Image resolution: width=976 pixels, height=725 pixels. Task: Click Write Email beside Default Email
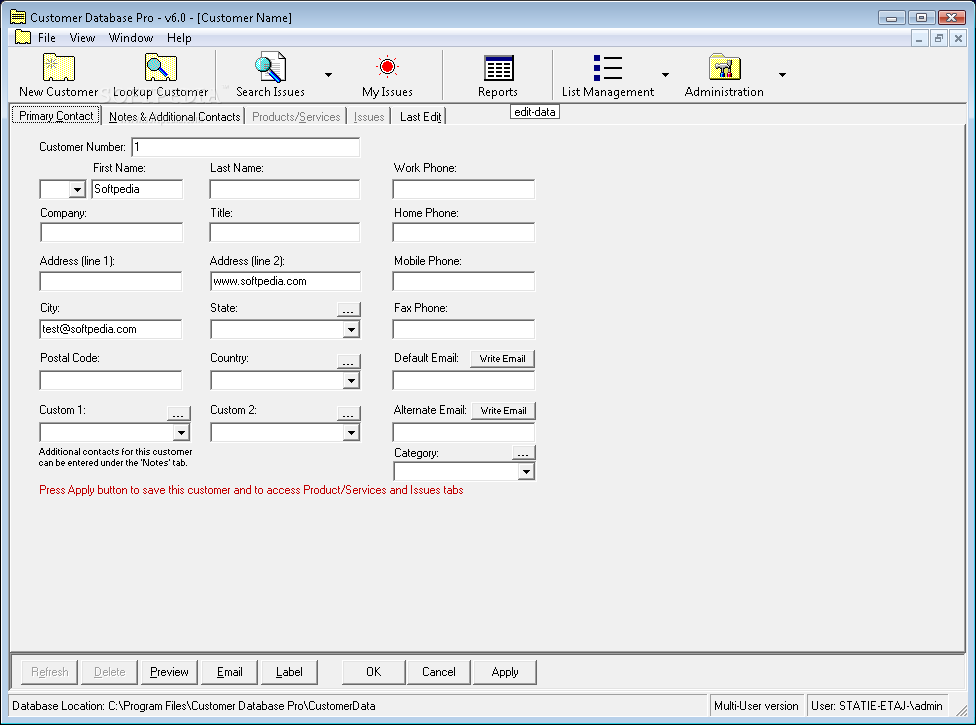(x=502, y=358)
